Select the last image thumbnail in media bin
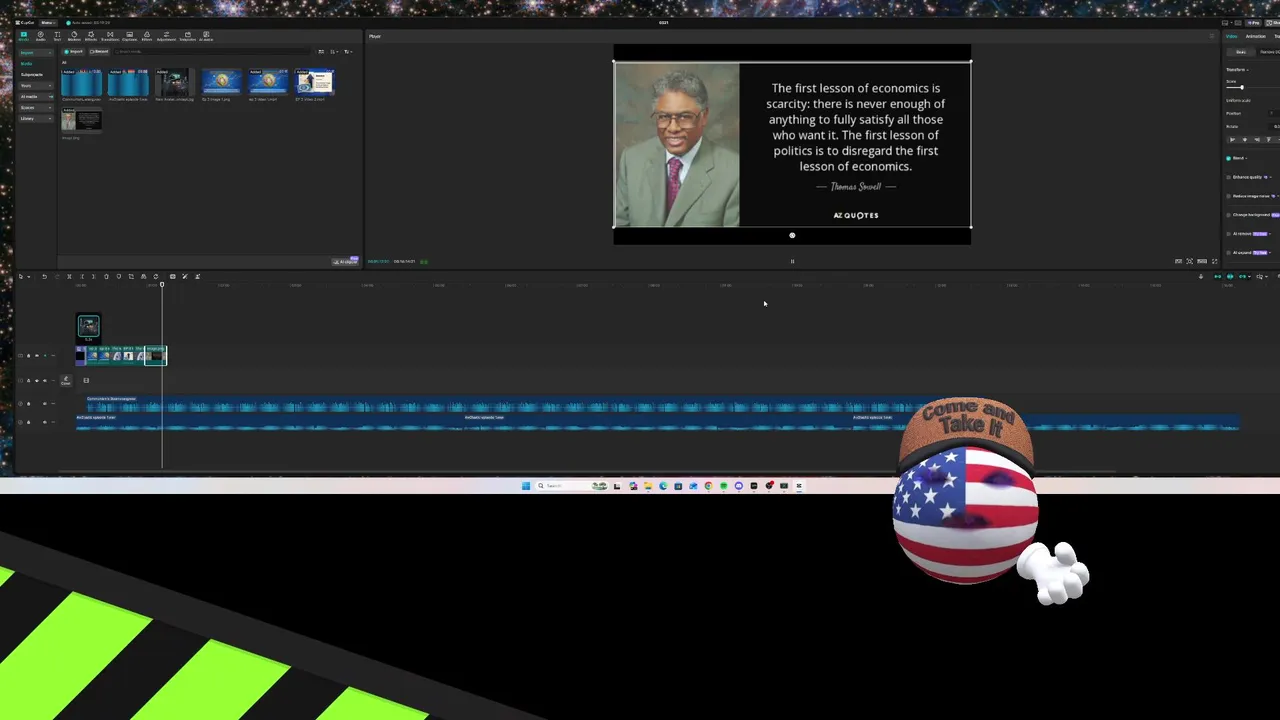This screenshot has height=720, width=1280. (81, 120)
